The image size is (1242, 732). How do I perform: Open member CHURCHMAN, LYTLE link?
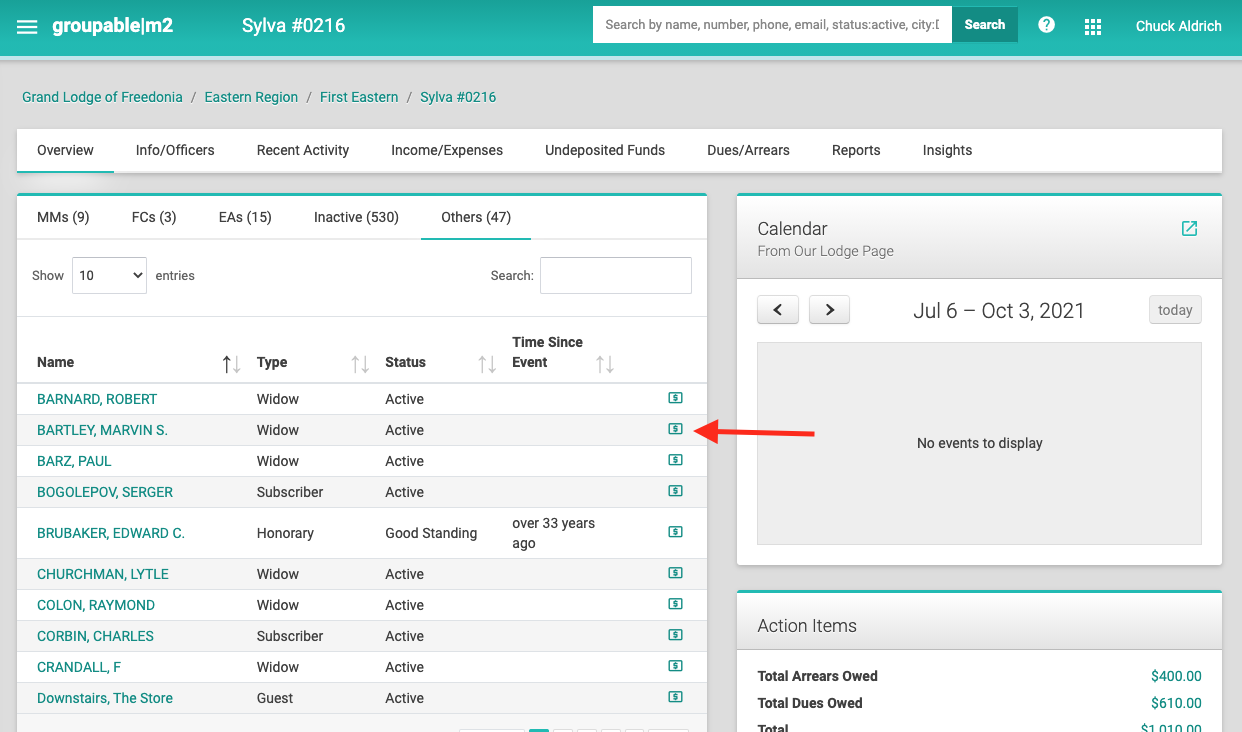click(x=103, y=574)
